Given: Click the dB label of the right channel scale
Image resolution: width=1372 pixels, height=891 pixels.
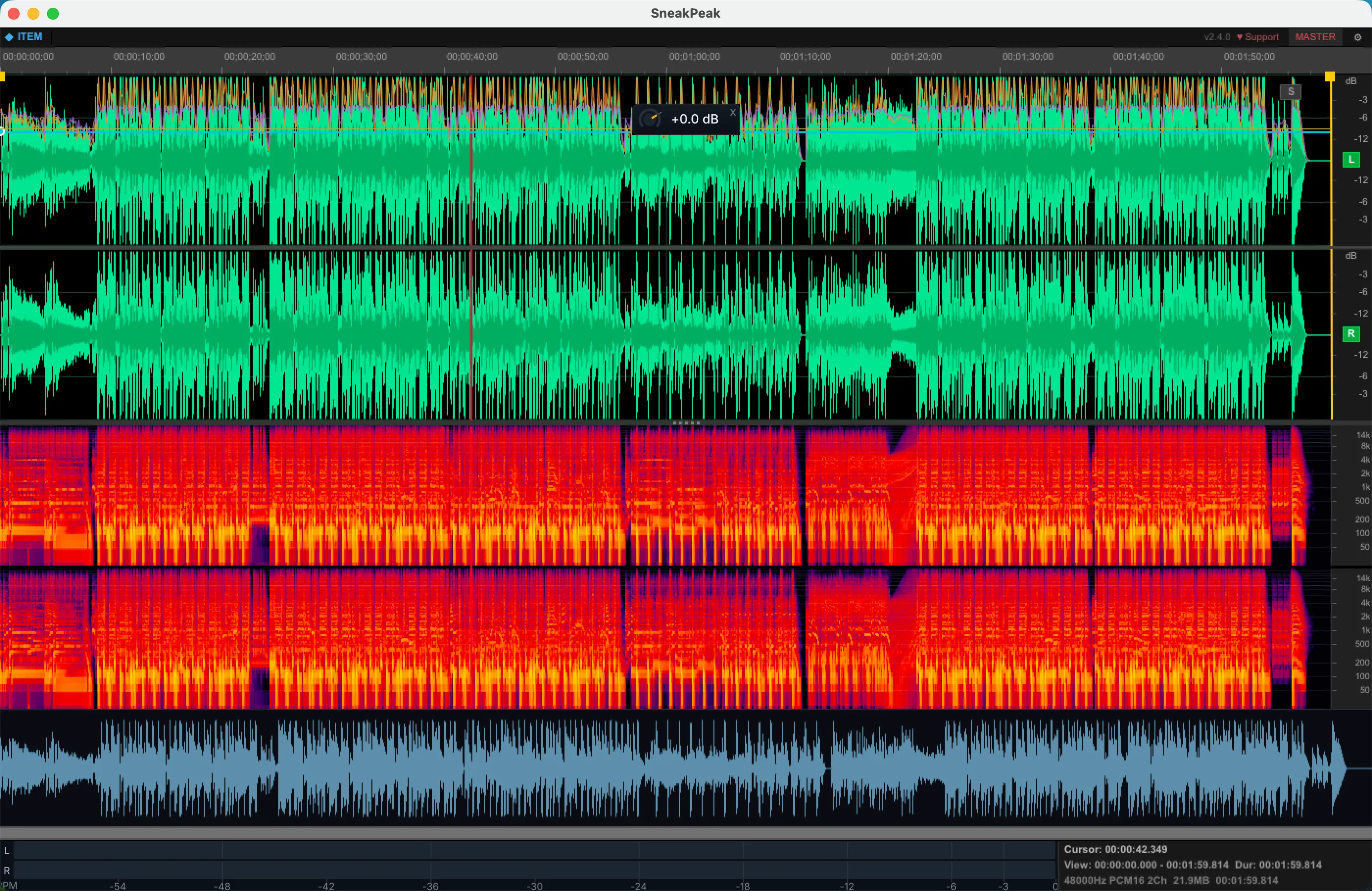Looking at the screenshot, I should 1350,255.
